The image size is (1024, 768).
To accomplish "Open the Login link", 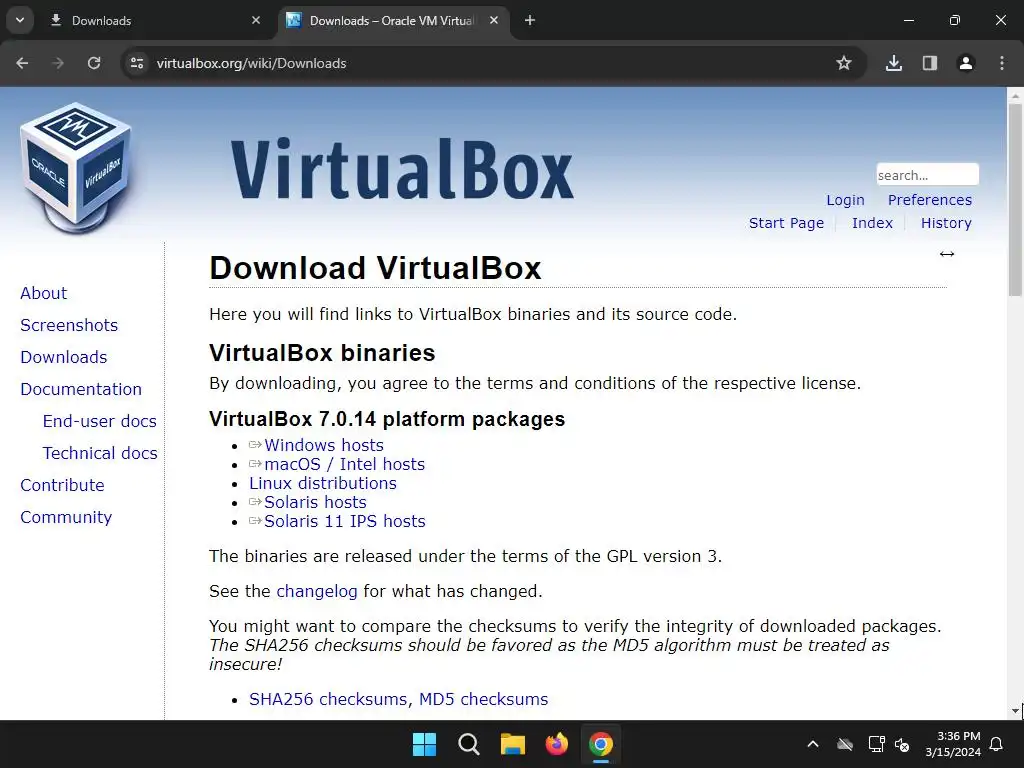I will pyautogui.click(x=845, y=200).
